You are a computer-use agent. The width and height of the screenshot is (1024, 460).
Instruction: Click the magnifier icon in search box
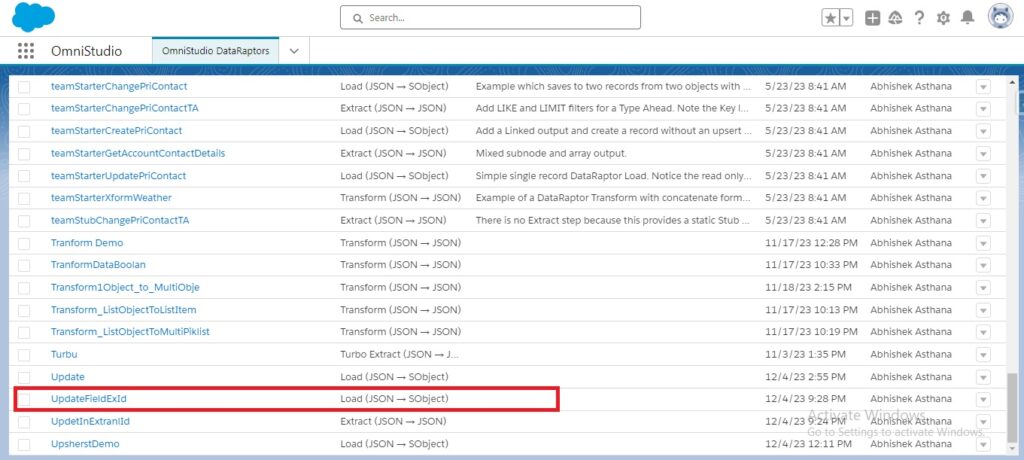coord(357,18)
